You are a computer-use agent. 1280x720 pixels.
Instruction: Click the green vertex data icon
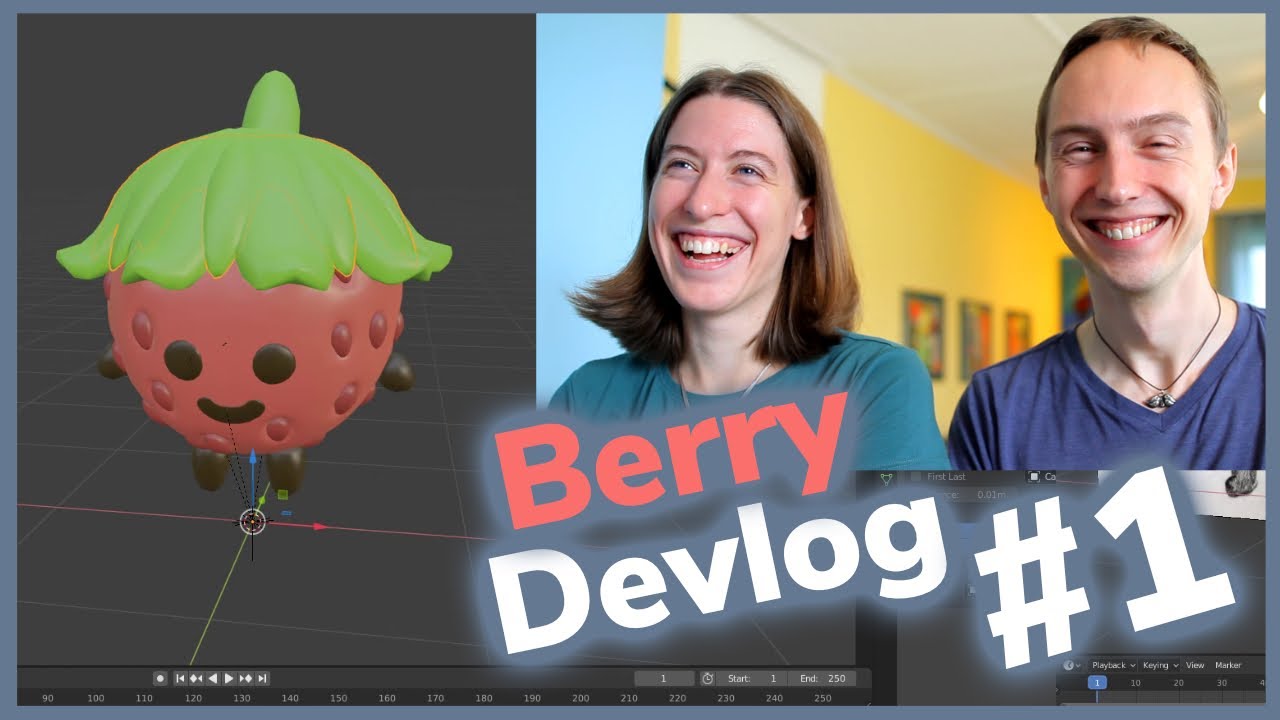(x=885, y=478)
